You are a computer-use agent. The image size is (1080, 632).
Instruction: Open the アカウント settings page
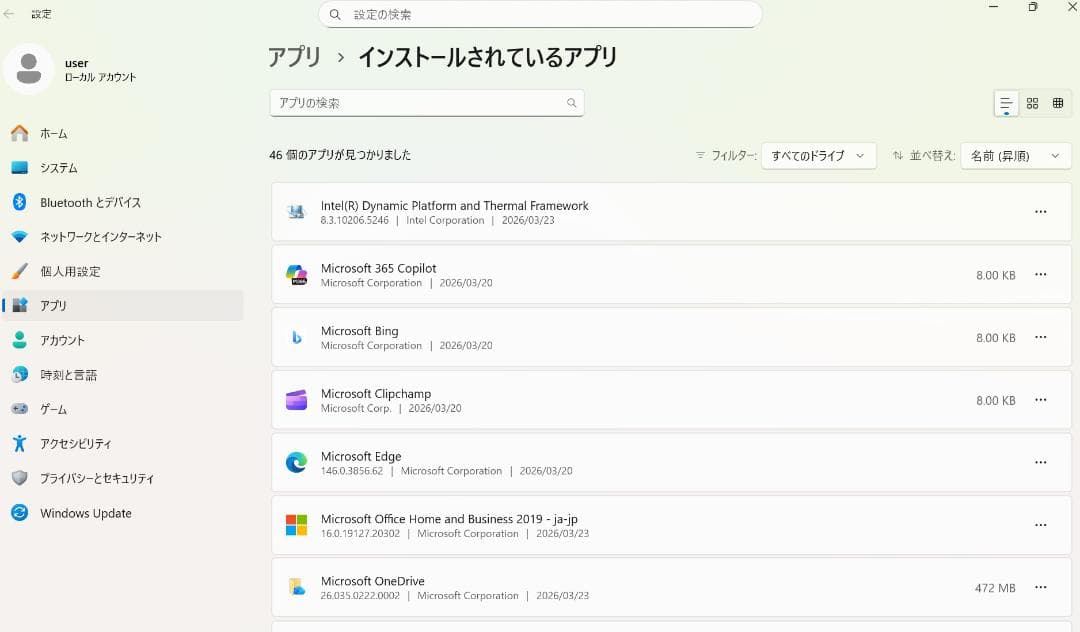(123, 339)
